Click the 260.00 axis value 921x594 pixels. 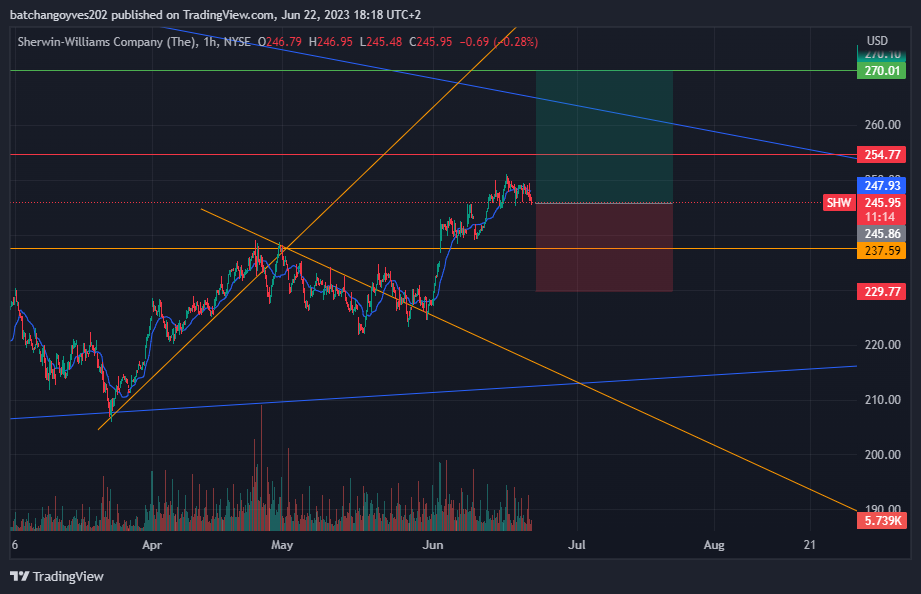coord(882,125)
